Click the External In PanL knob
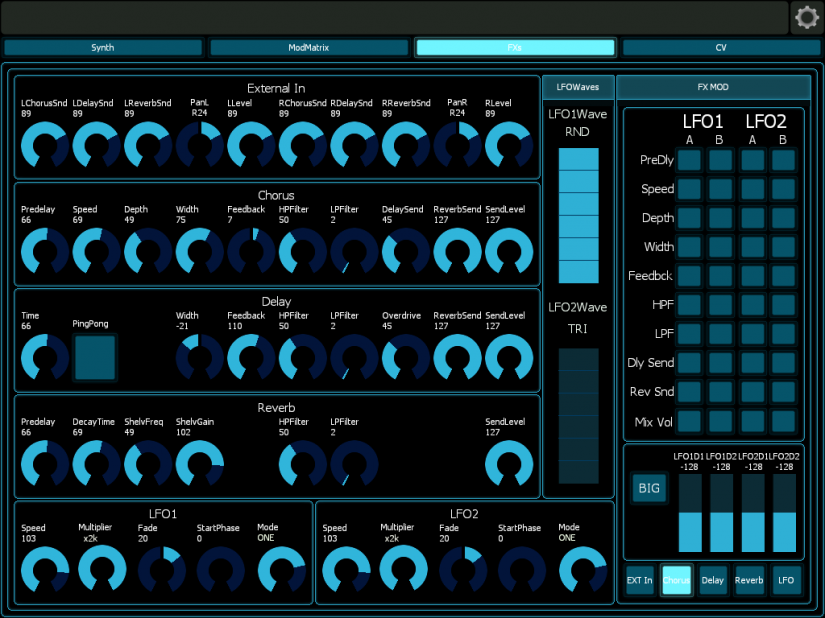Screen dimensions: 825x618 pyautogui.click(x=199, y=145)
